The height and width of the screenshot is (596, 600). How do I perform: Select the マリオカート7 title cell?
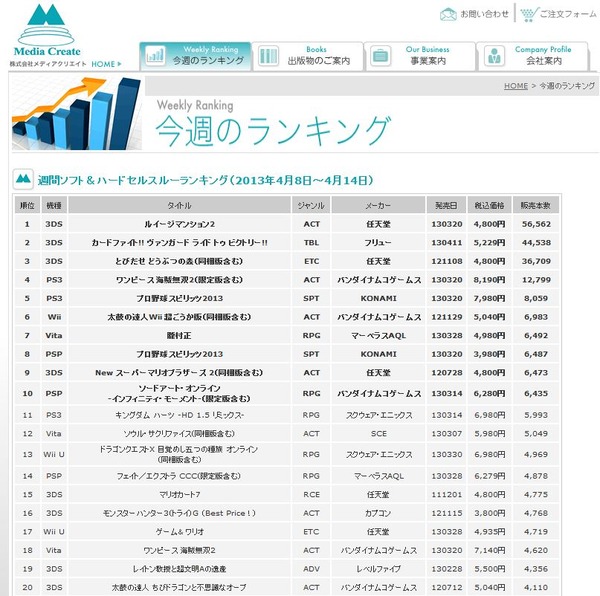(179, 495)
